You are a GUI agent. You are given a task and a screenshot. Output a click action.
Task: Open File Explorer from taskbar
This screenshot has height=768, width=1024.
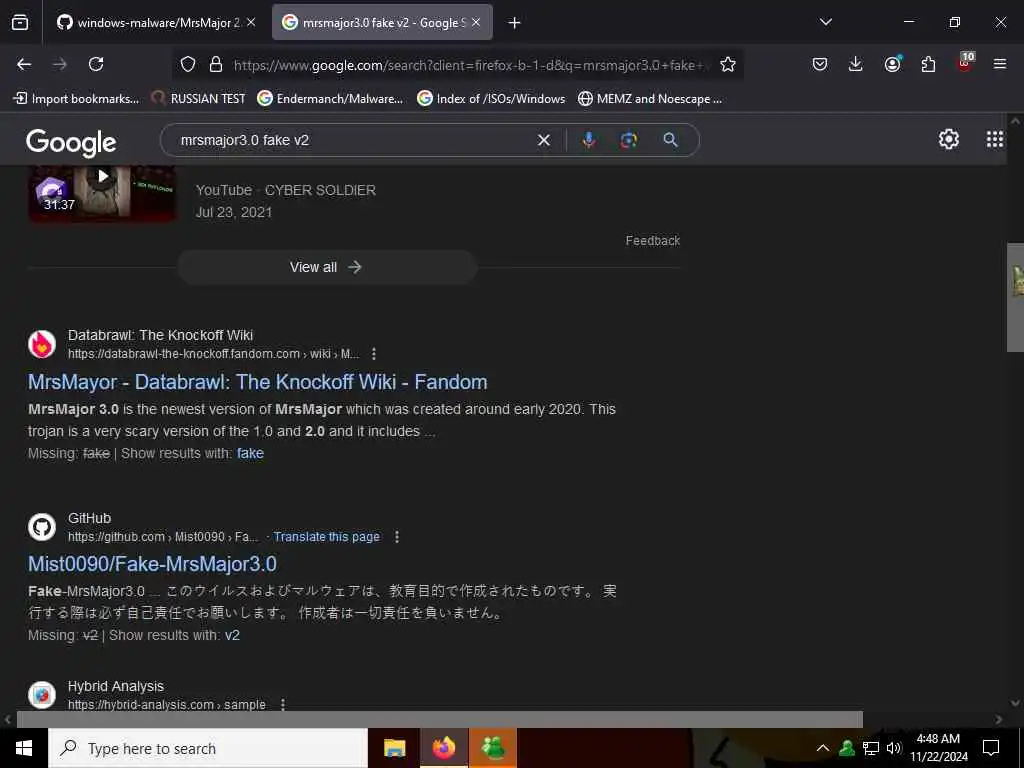pos(394,748)
